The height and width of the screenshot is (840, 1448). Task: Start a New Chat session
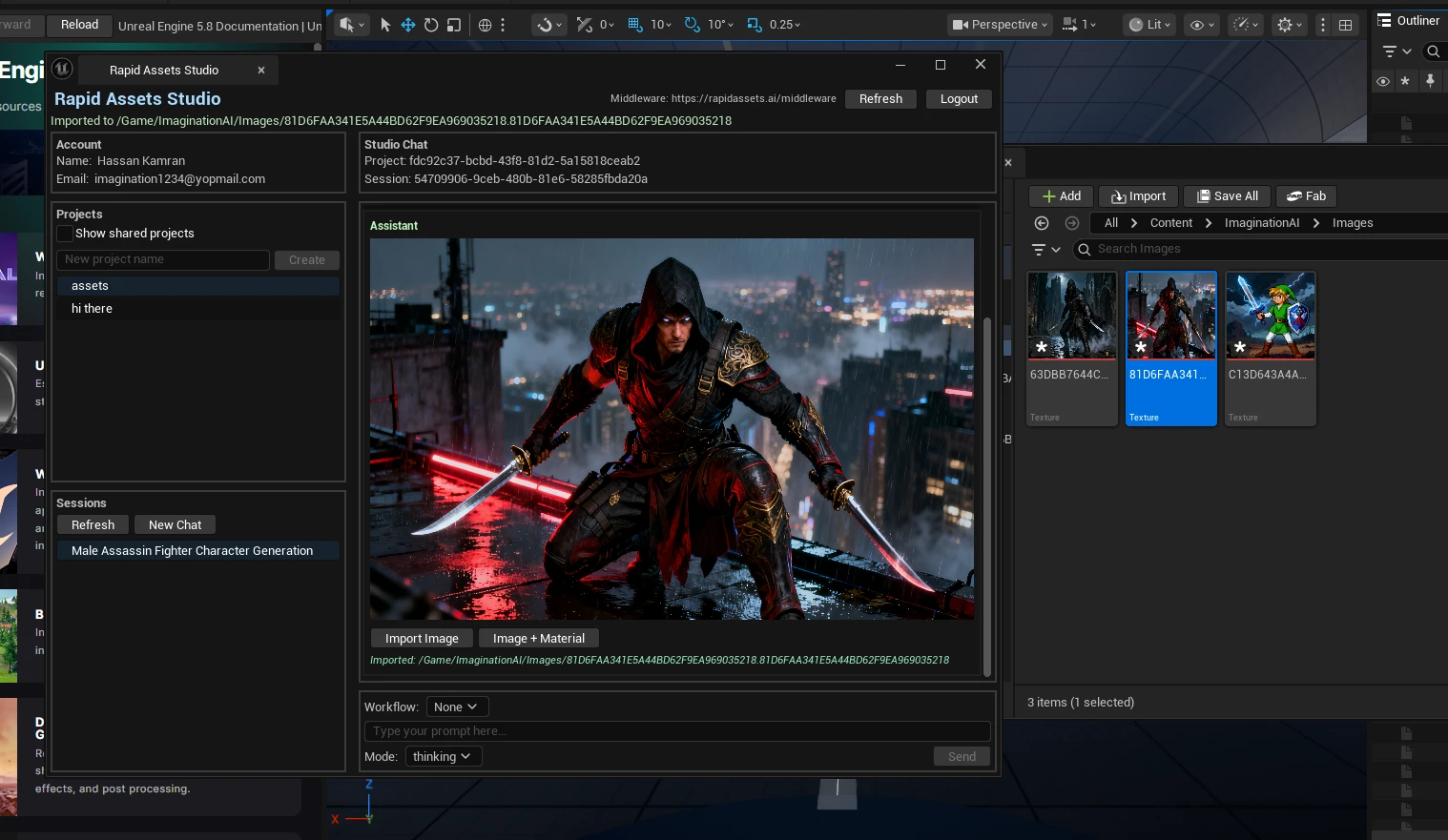click(x=176, y=524)
